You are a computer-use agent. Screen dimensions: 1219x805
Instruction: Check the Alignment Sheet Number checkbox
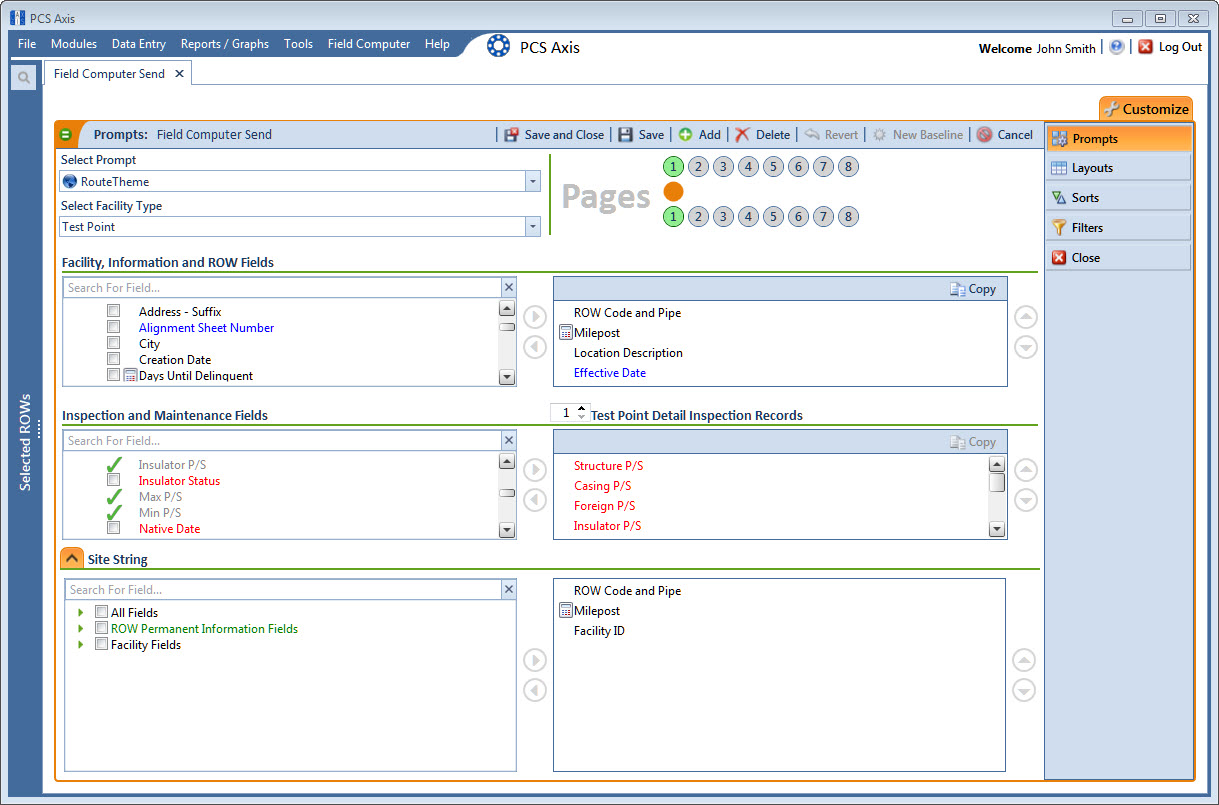click(x=114, y=327)
